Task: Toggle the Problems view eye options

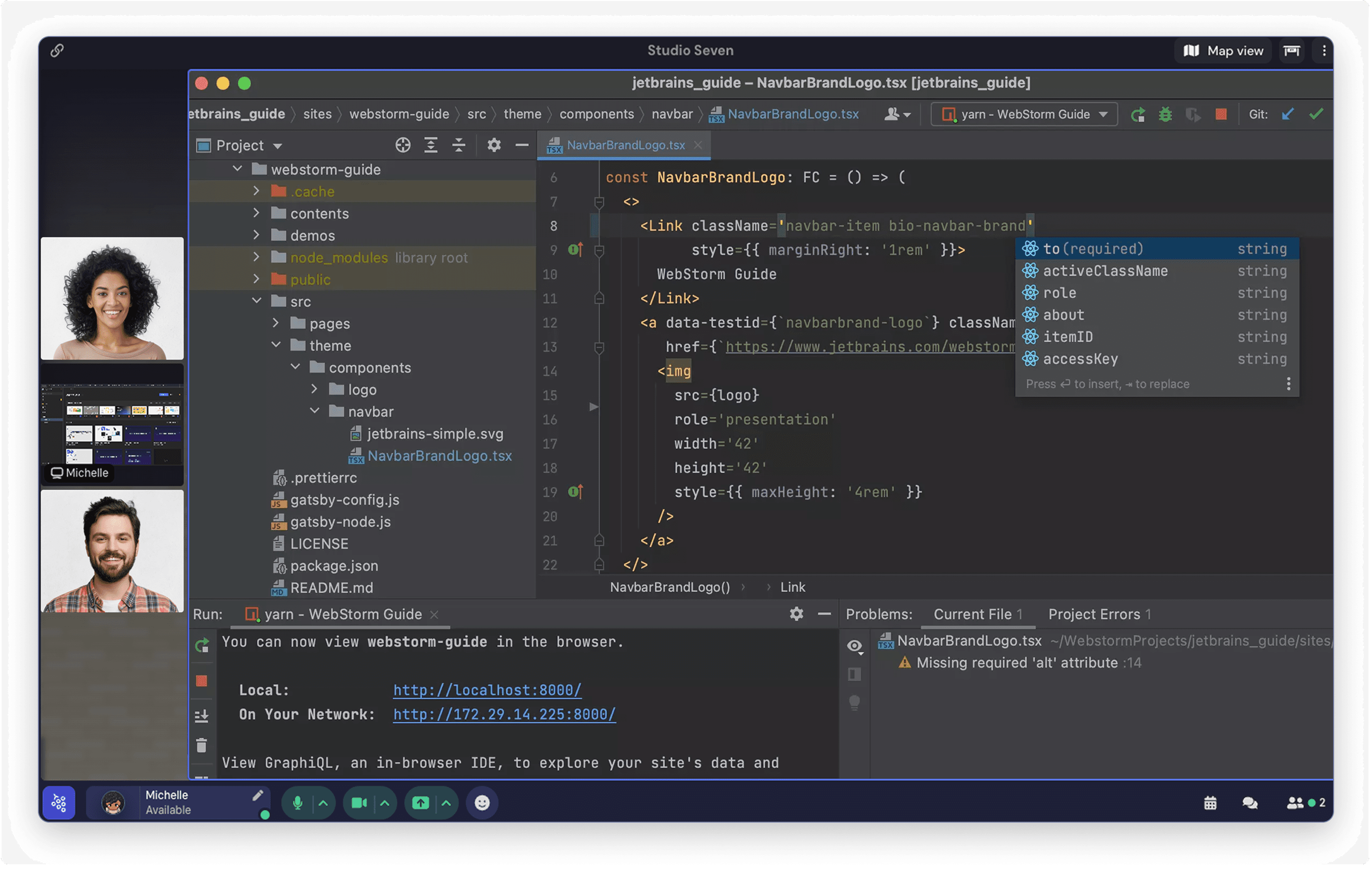Action: 855,647
